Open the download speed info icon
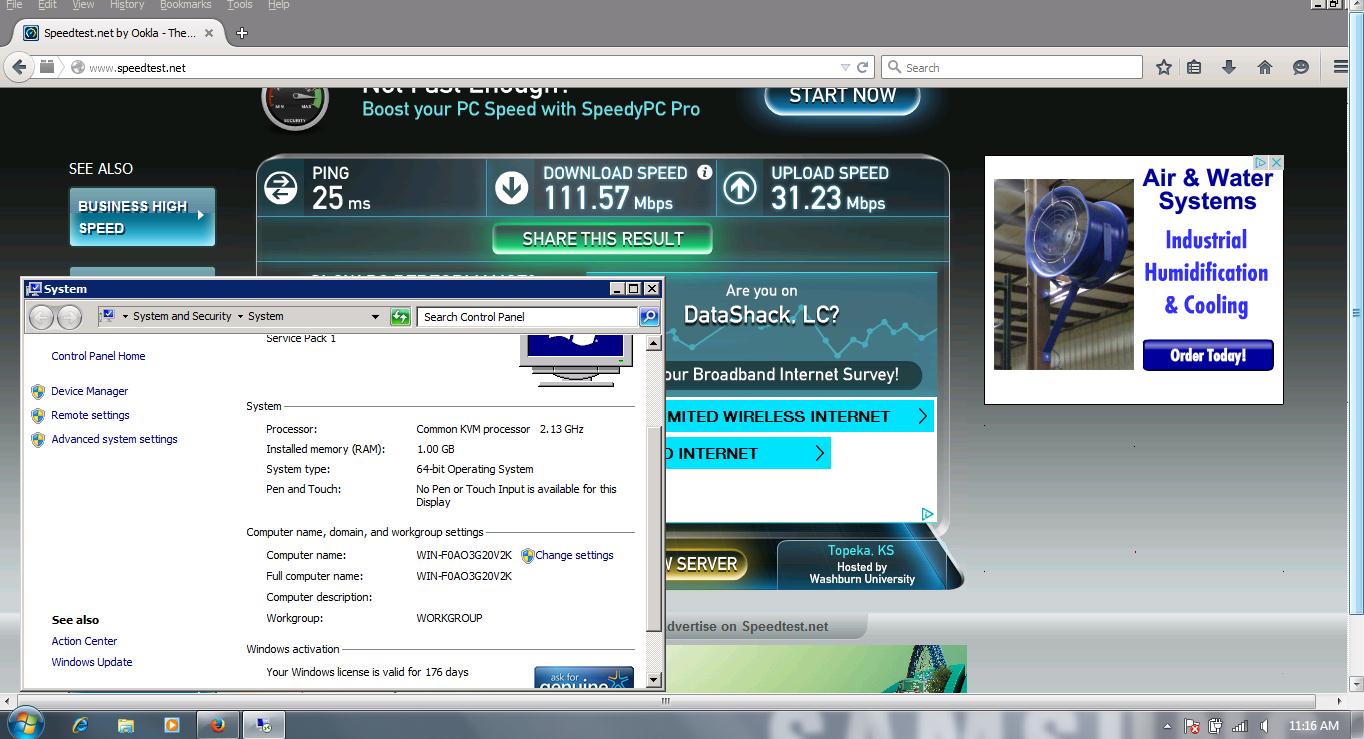Screen dimensions: 1364x739 (704, 172)
